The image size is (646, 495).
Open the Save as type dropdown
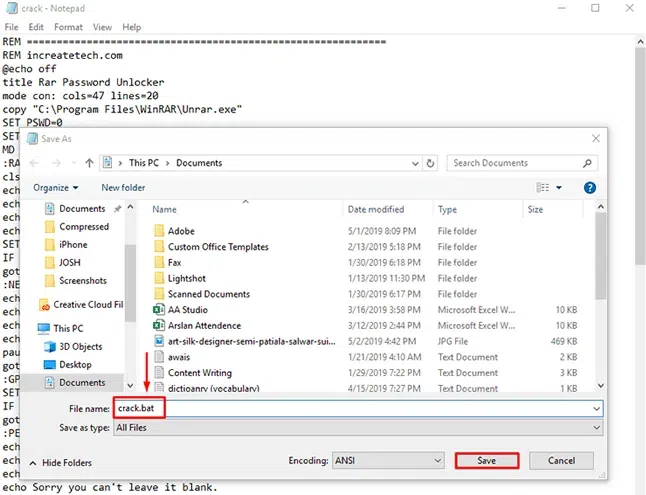pos(358,428)
